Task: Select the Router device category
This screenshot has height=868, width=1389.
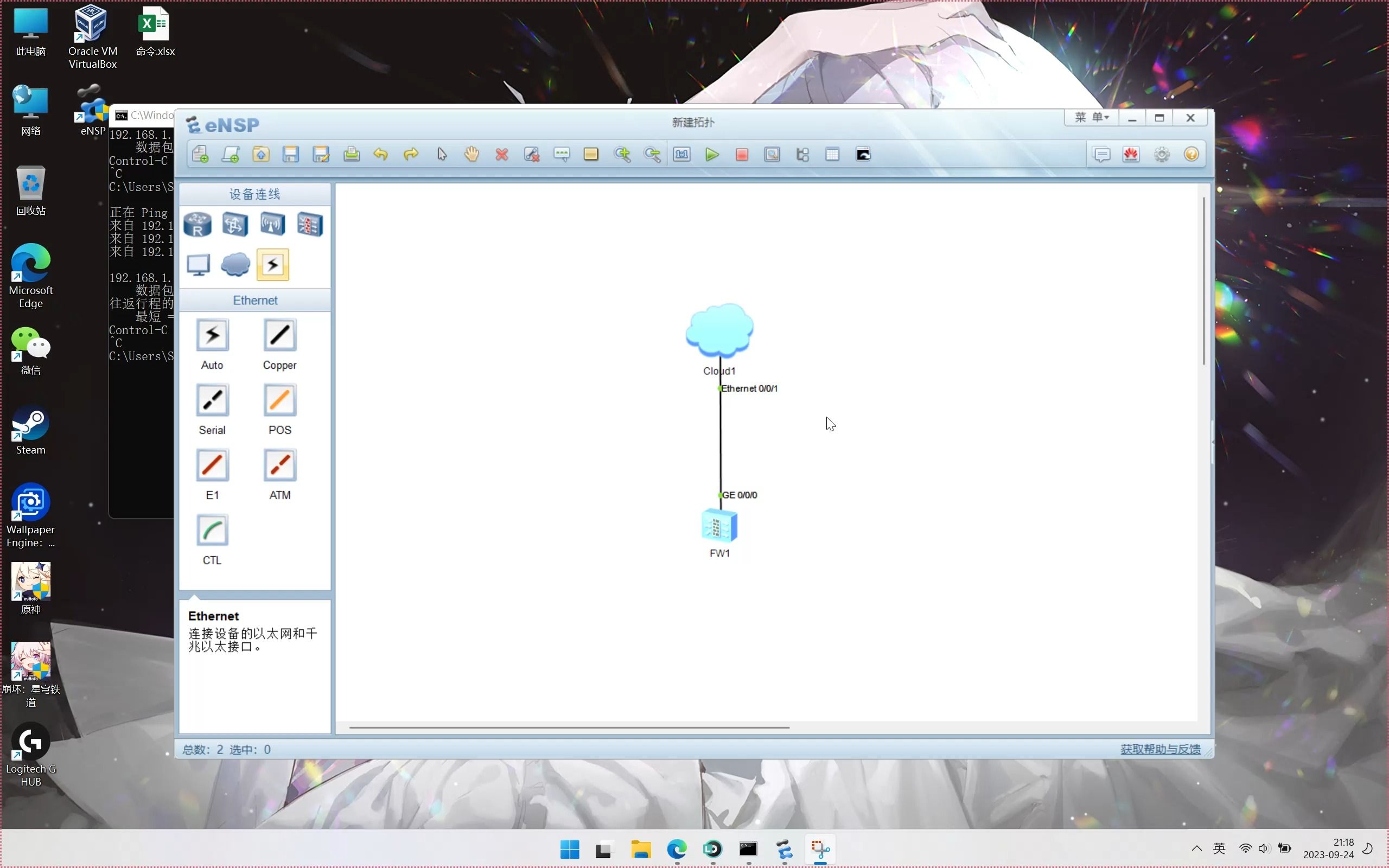Action: click(x=197, y=225)
